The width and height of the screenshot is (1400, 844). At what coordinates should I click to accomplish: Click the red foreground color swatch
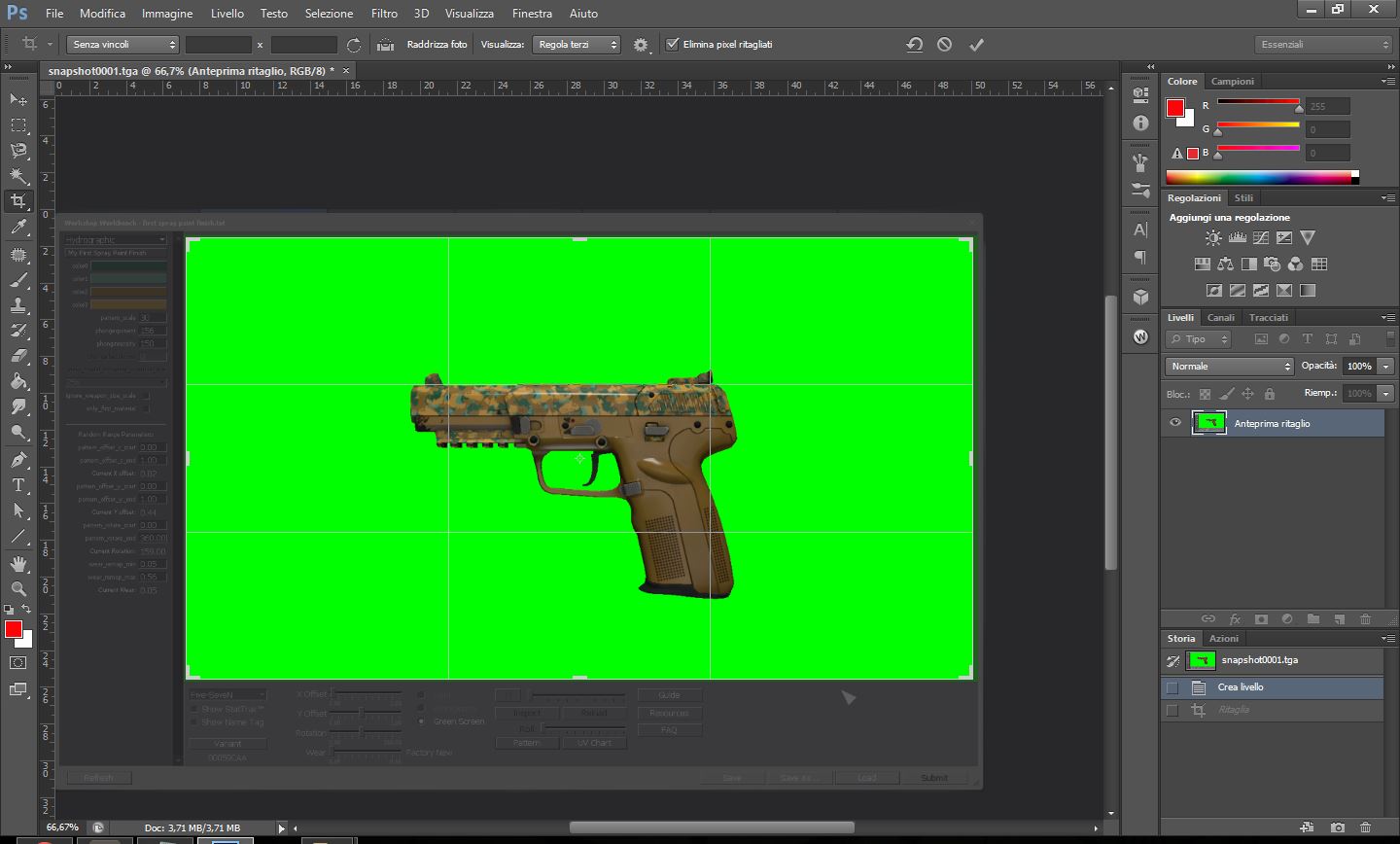click(x=13, y=630)
